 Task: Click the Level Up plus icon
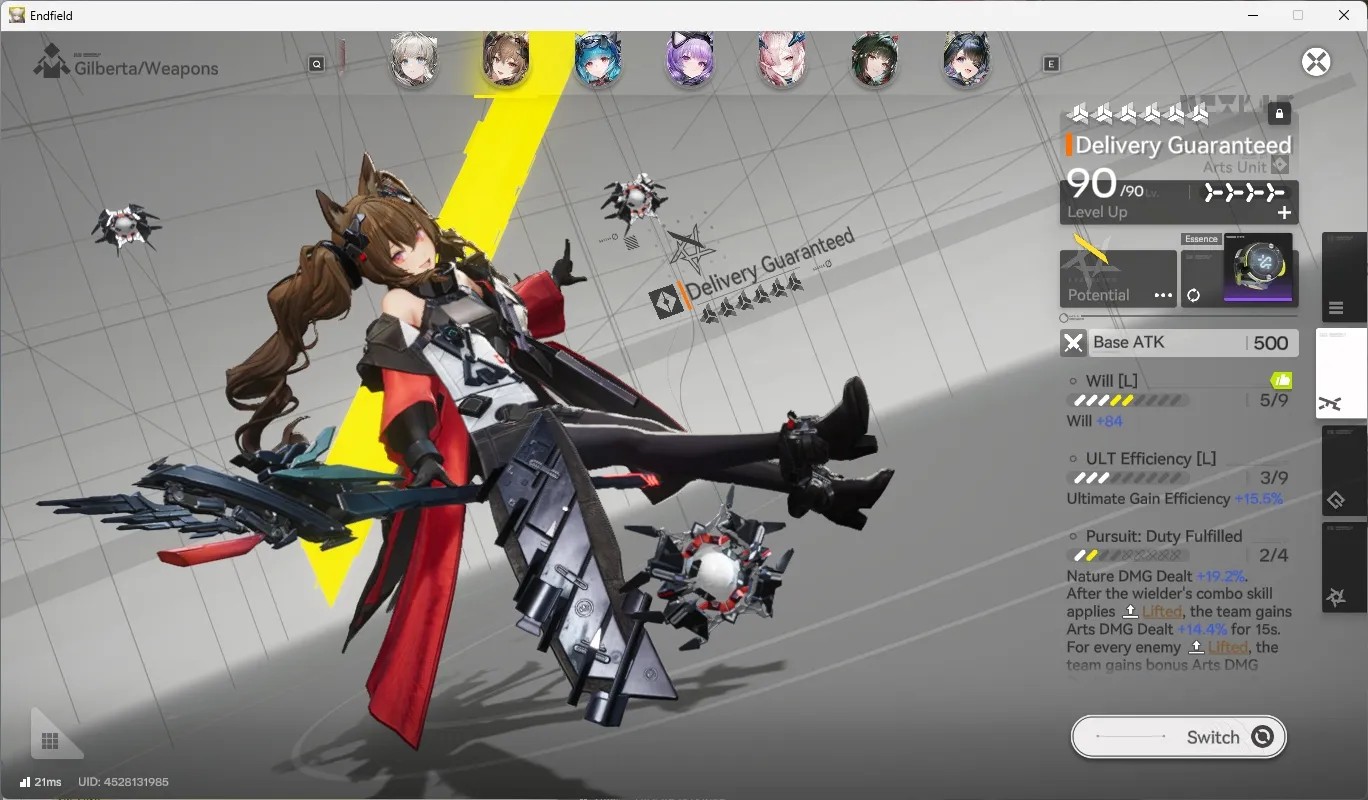point(1284,212)
